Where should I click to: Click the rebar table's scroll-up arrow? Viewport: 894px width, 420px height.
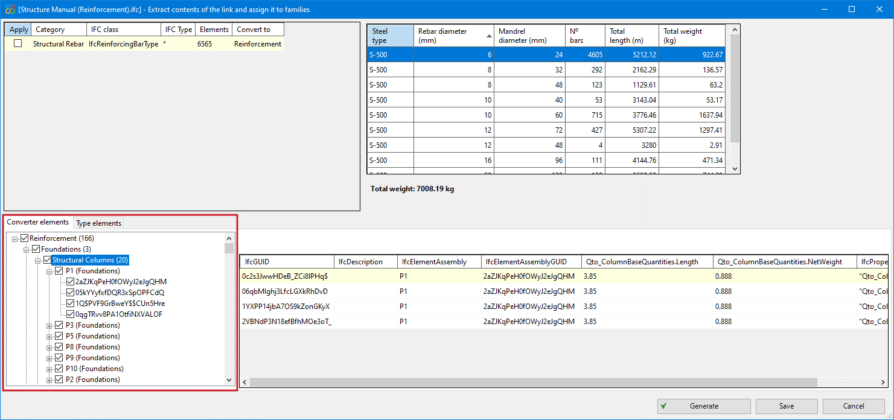pos(734,29)
